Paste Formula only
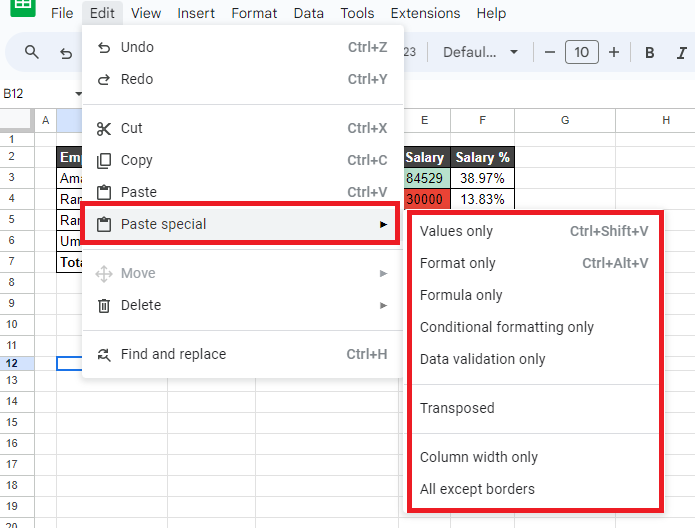This screenshot has width=695, height=528. 534,295
